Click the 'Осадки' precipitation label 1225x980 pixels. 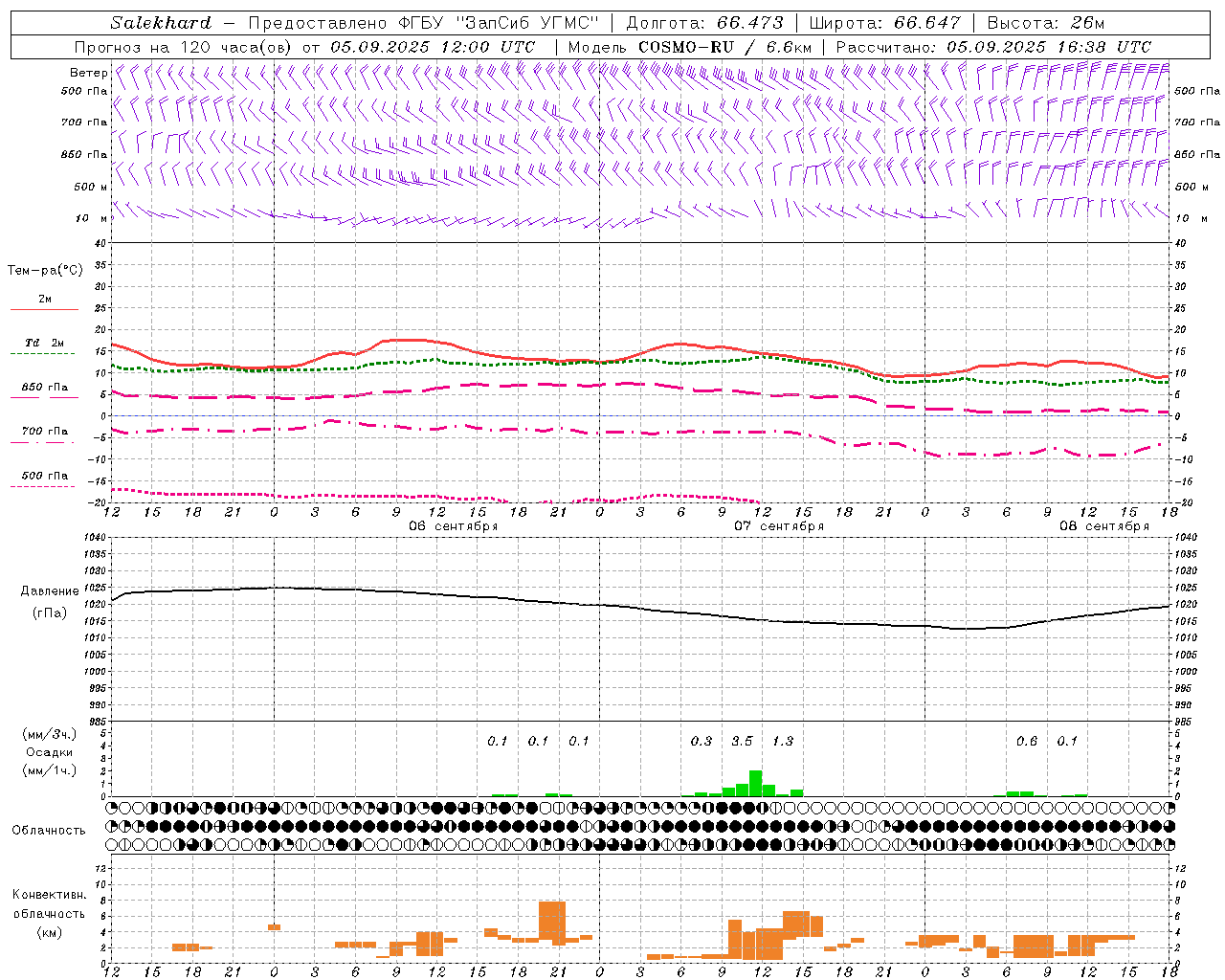[x=50, y=752]
